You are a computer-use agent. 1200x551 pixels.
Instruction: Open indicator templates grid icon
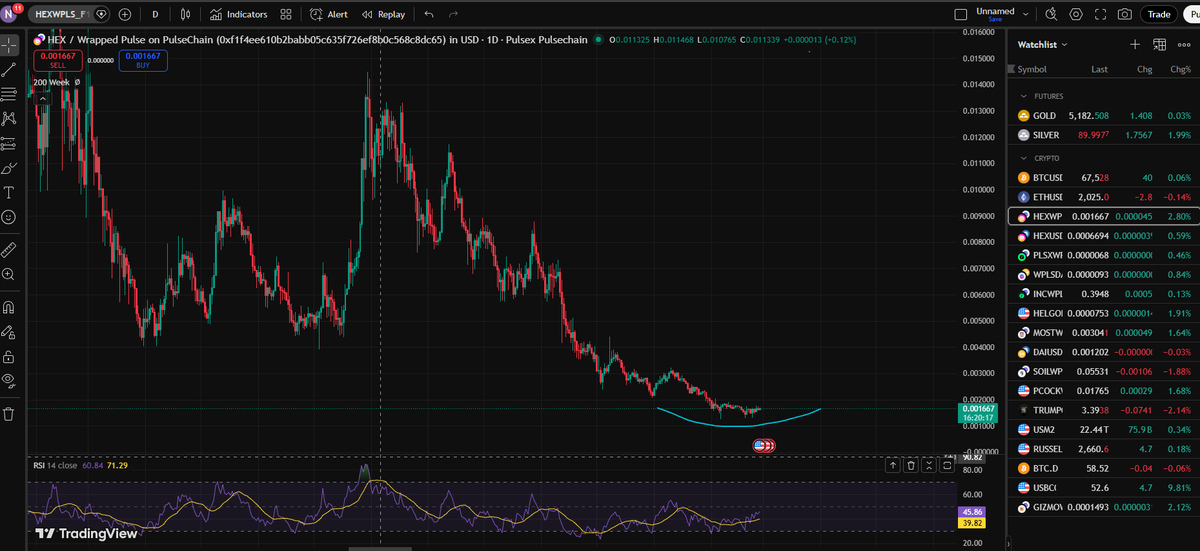click(x=287, y=14)
